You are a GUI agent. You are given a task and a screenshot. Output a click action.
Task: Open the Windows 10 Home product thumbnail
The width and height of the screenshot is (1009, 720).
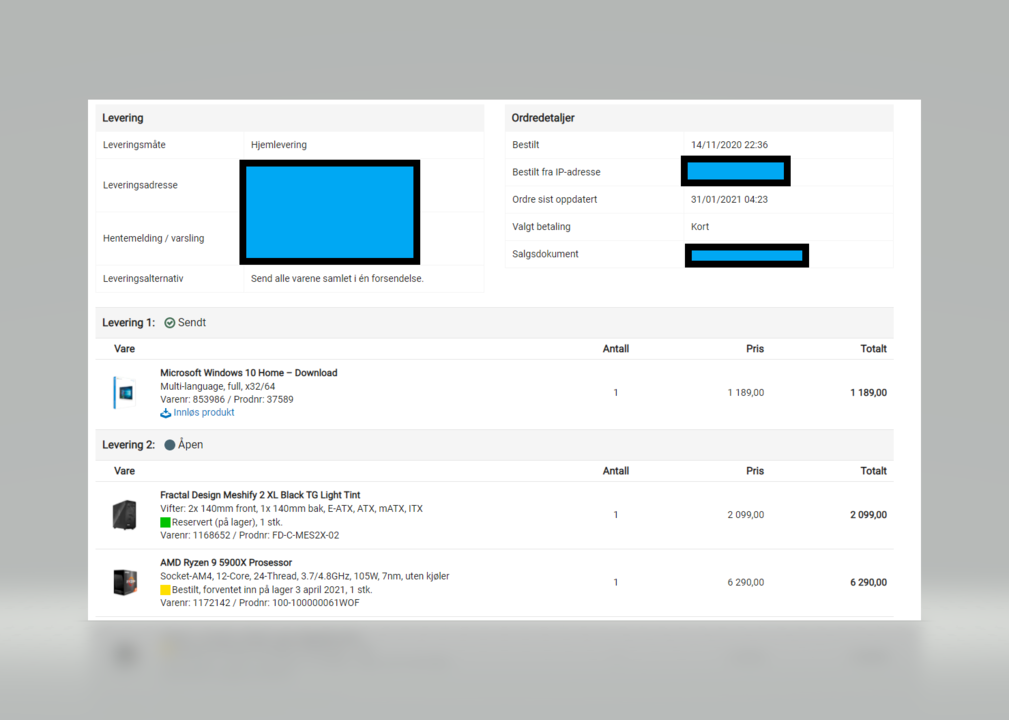click(124, 392)
